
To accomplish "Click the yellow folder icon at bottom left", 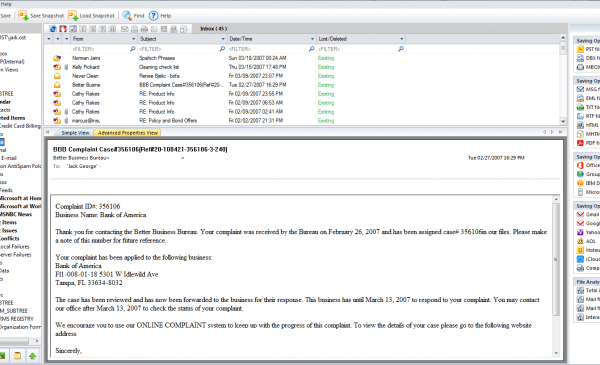I will (x=17, y=356).
